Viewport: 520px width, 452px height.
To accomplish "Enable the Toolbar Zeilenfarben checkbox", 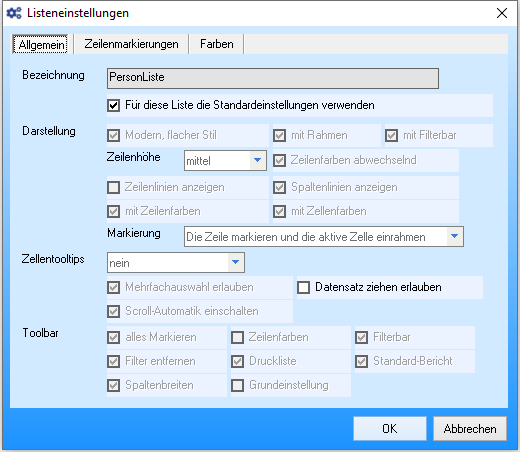I will click(238, 337).
